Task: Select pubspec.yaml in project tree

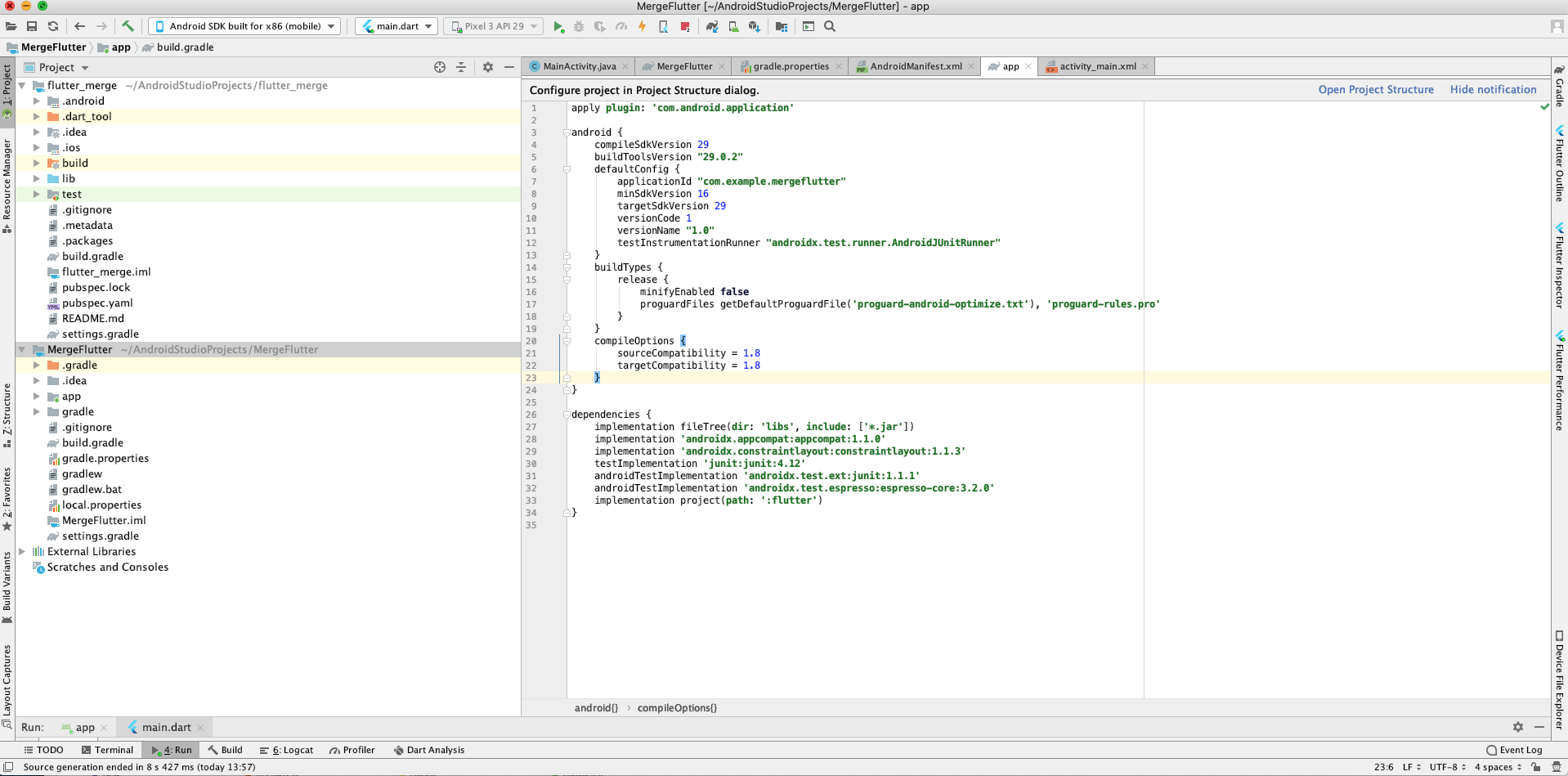Action: [x=97, y=303]
